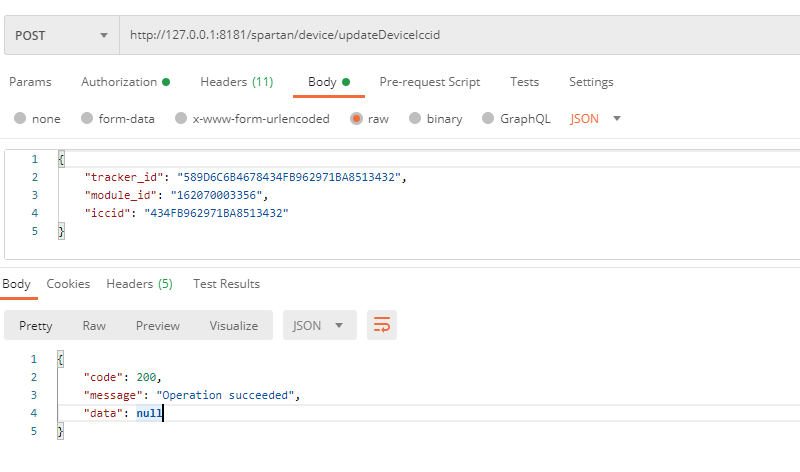Switch to the request Tests tab
Image resolution: width=800 pixels, height=472 pixels.
click(524, 82)
